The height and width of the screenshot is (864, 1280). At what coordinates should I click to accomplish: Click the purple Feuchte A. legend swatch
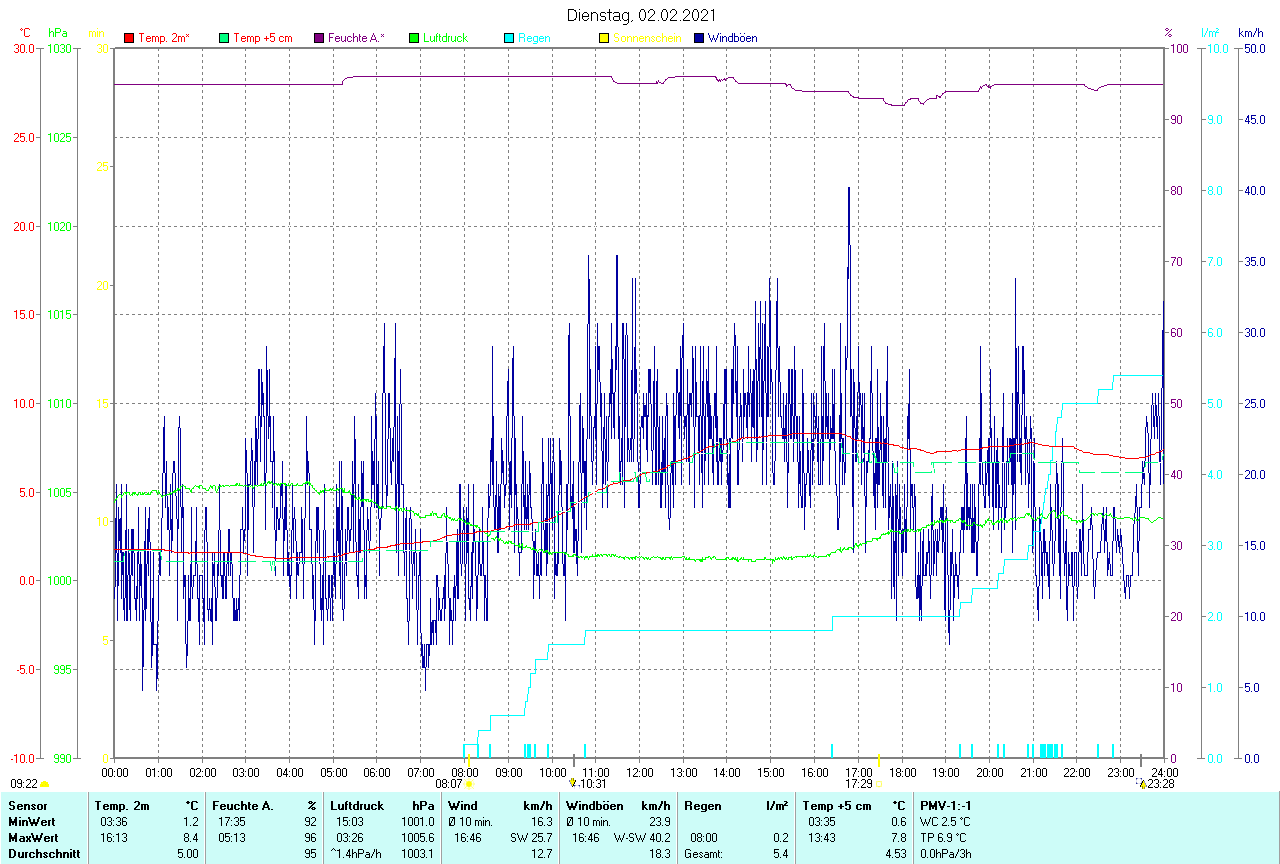coord(319,38)
